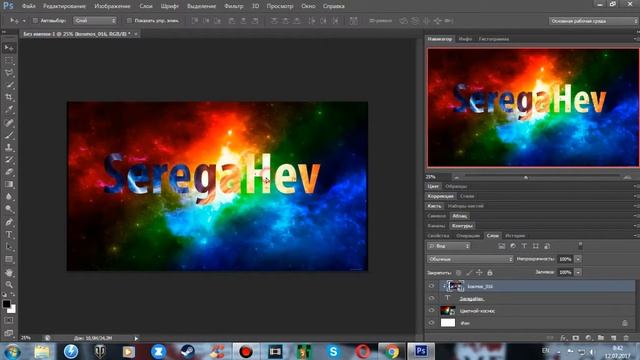Open the Окно menu
640x360 pixels.
tap(308, 6)
